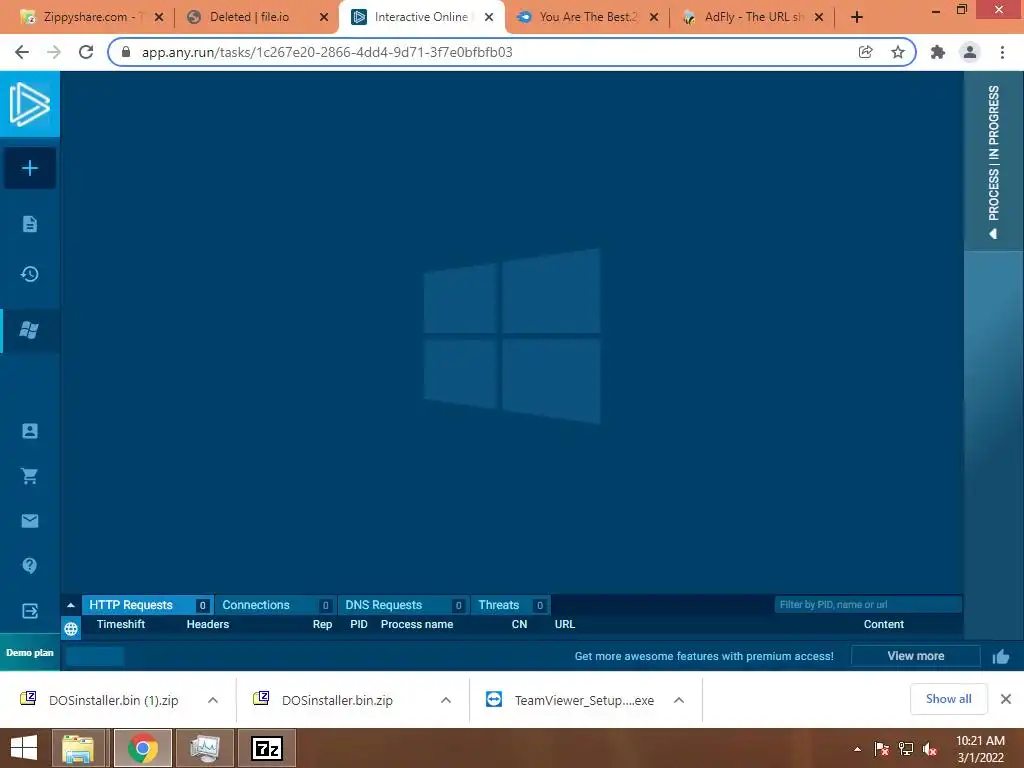The image size is (1024, 768).
Task: Click the Process name column header
Action: tap(417, 624)
